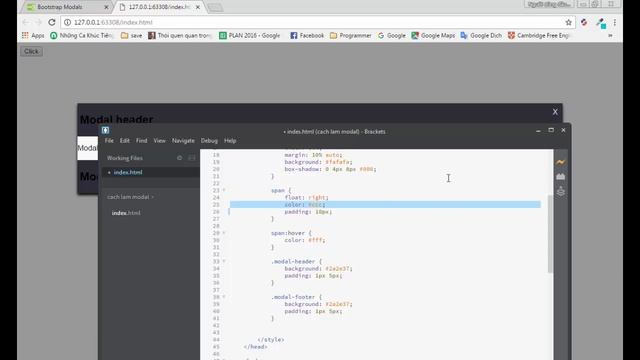Screen dimensions: 640x360
Task: Open Những Ca Khúc Tiếng bookmark
Action: [82, 36]
